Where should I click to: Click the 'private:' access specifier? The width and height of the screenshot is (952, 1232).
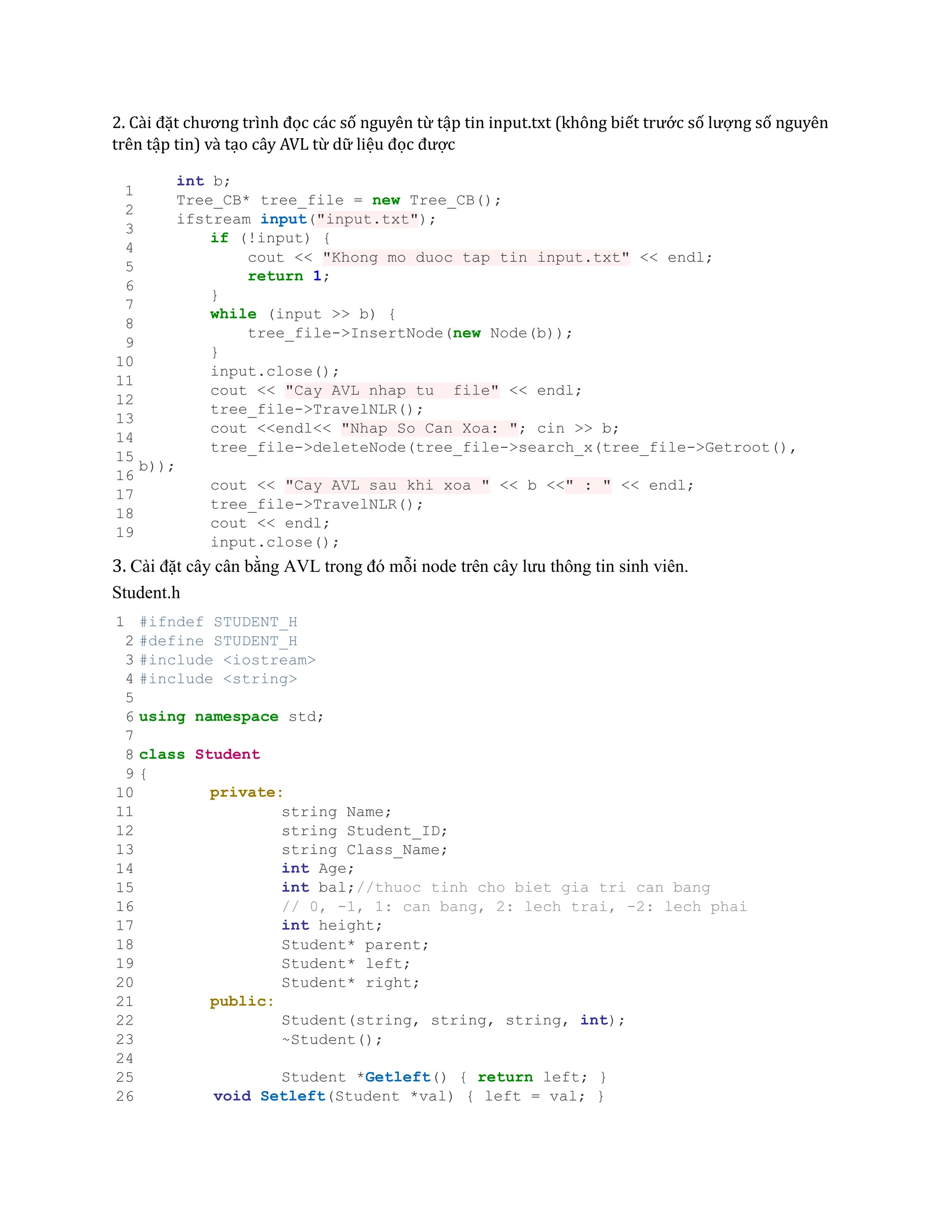(246, 792)
